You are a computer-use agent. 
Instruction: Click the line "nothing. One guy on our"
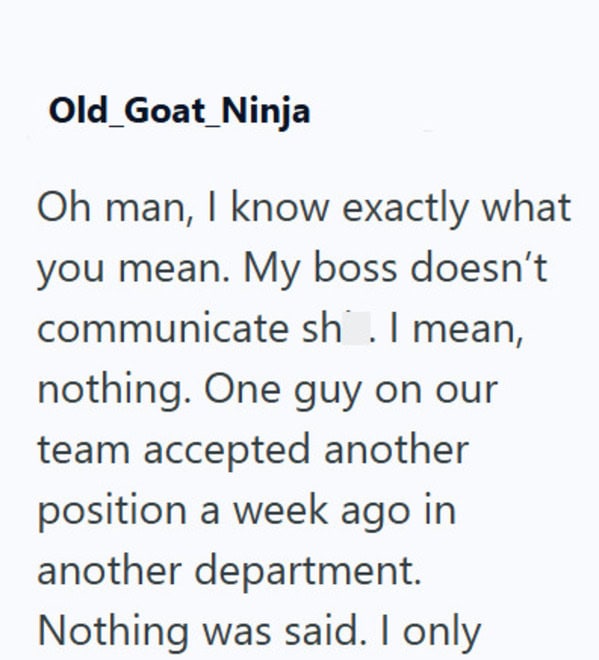pos(268,391)
